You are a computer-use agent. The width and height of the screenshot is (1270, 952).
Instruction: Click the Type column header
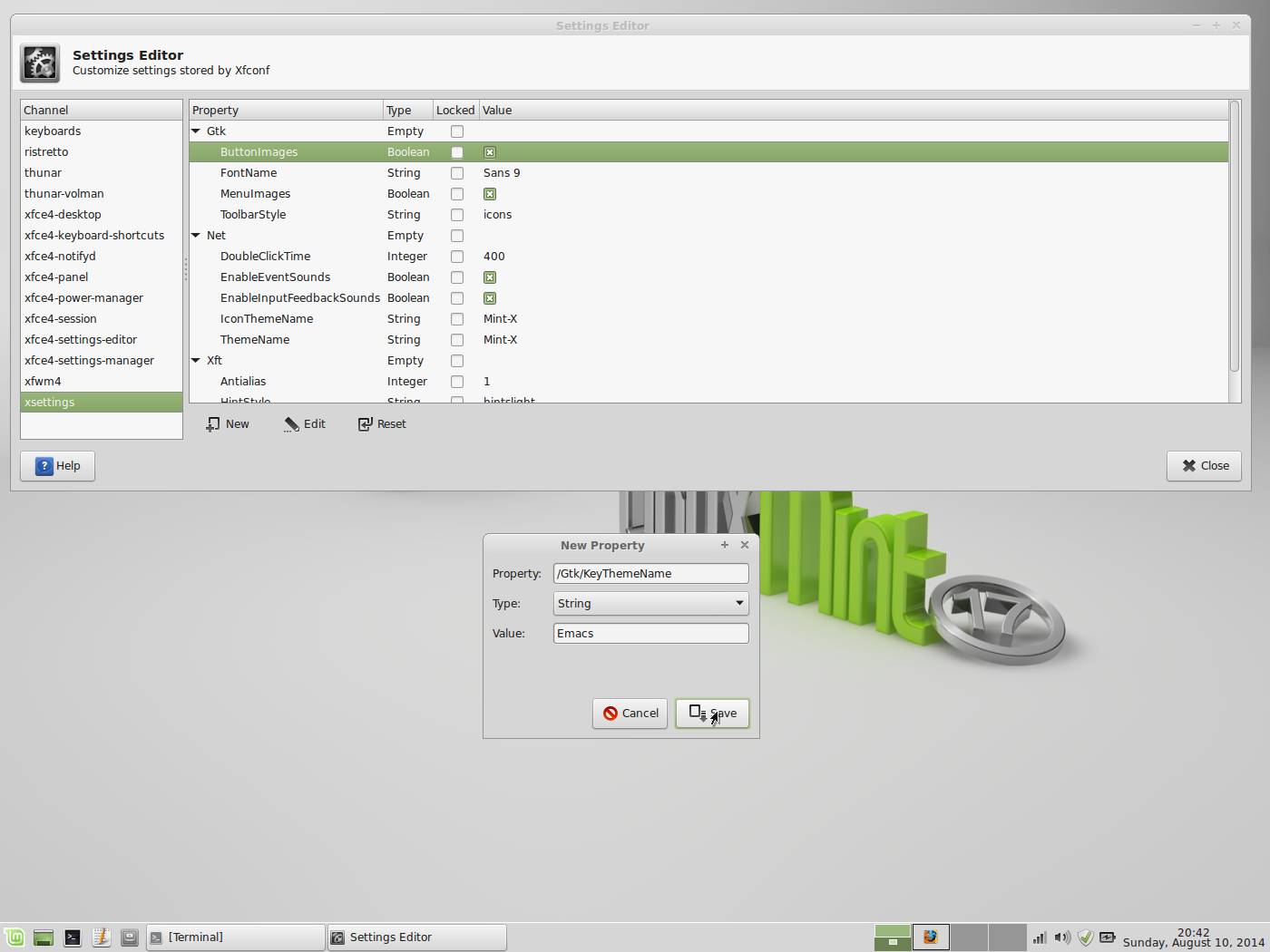click(408, 110)
